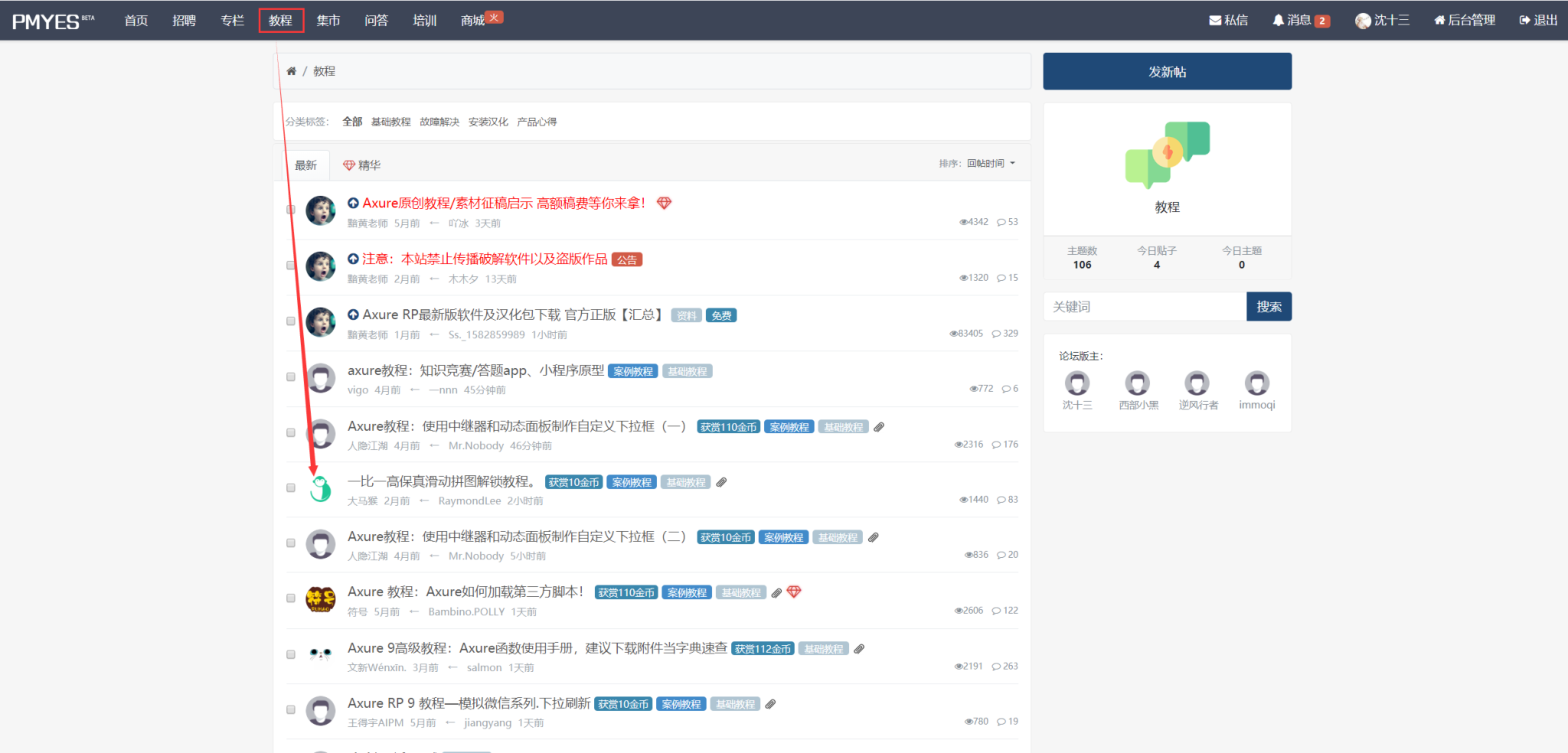
Task: Click attachment icon on 加载第三方脚本 post
Action: pyautogui.click(x=776, y=592)
